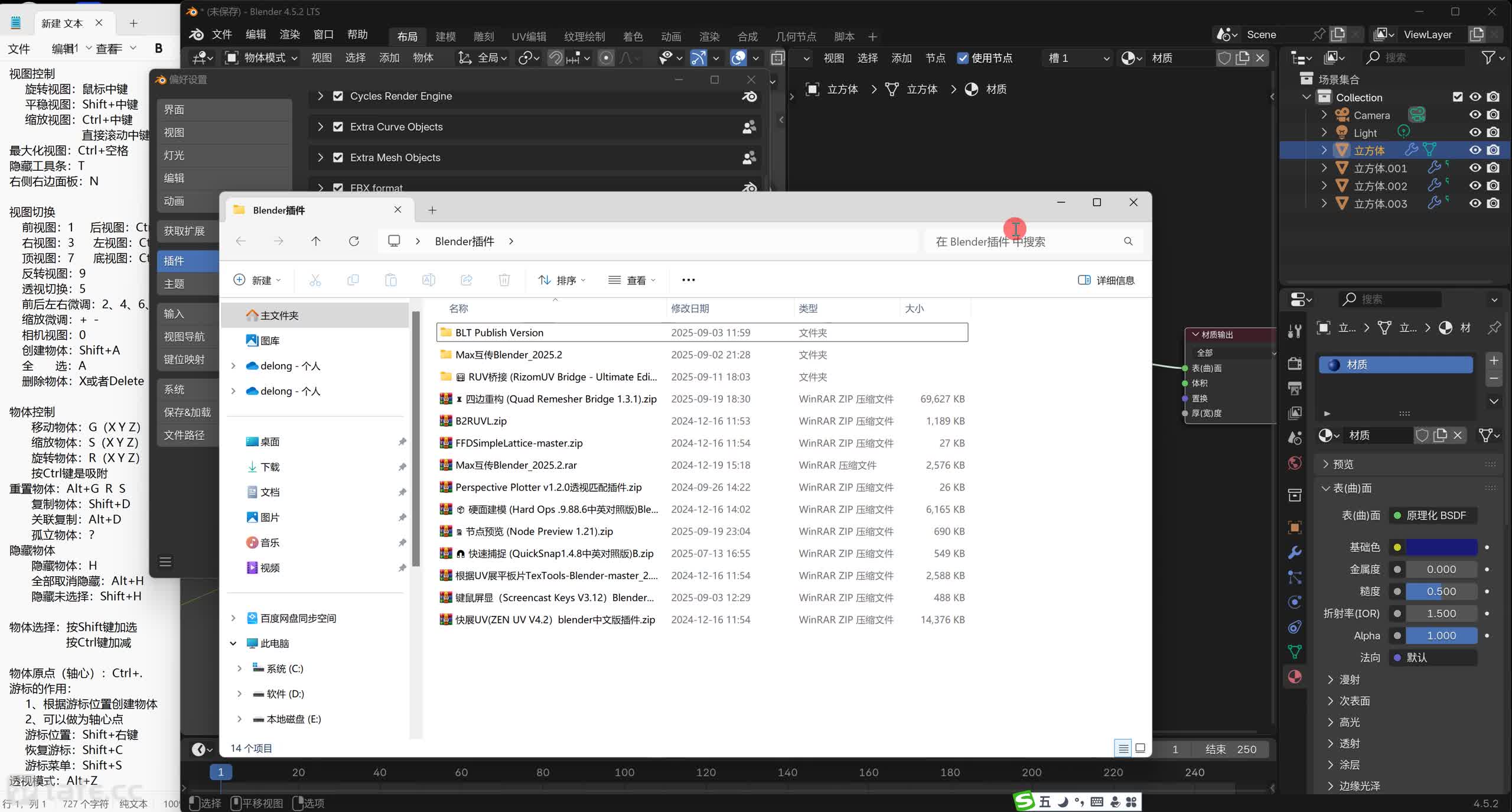This screenshot has width=1512, height=812.
Task: Open the 物体模式 mode dropdown
Action: coord(262,58)
